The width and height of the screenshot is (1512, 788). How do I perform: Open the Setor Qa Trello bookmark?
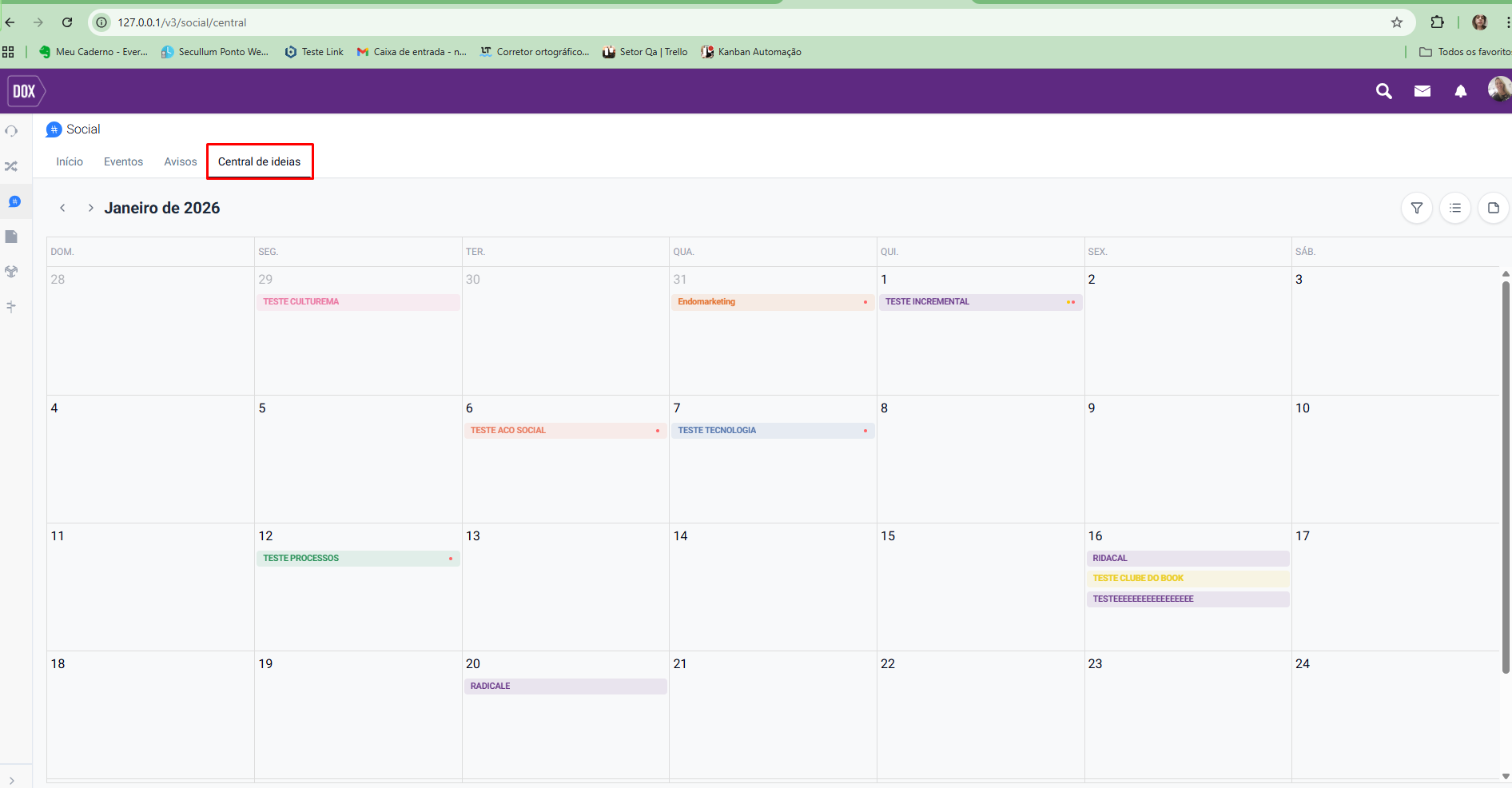[x=645, y=52]
